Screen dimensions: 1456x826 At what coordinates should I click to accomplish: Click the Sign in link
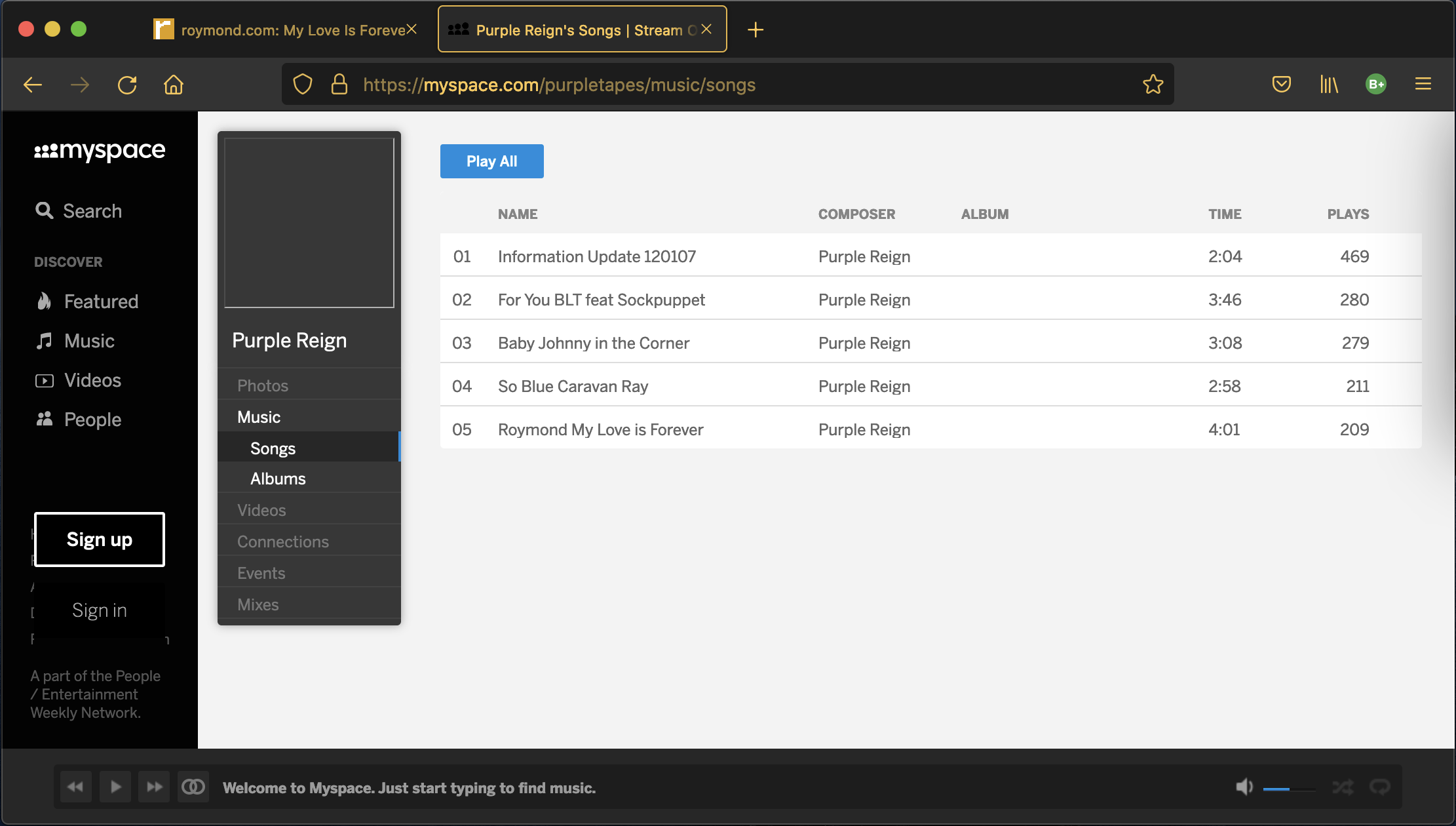[100, 610]
